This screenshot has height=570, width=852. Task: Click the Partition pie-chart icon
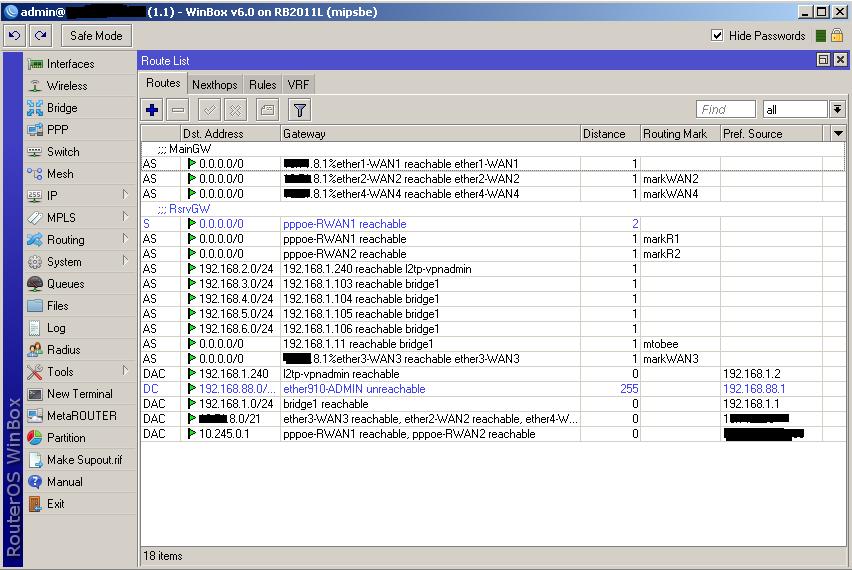coord(35,438)
